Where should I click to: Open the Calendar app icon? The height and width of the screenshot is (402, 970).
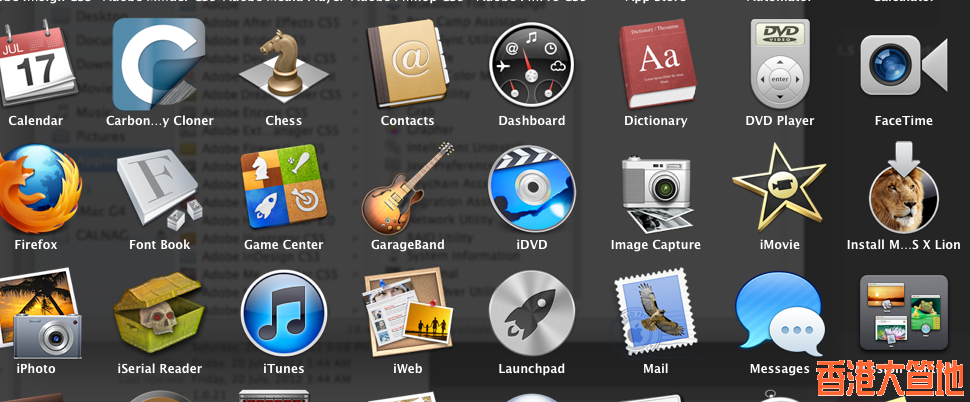36,64
